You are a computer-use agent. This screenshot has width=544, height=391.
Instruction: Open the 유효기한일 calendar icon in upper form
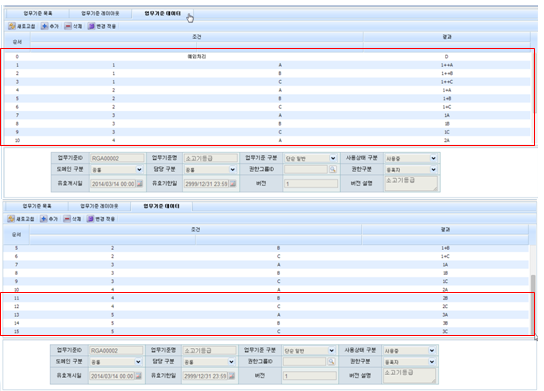[233, 184]
